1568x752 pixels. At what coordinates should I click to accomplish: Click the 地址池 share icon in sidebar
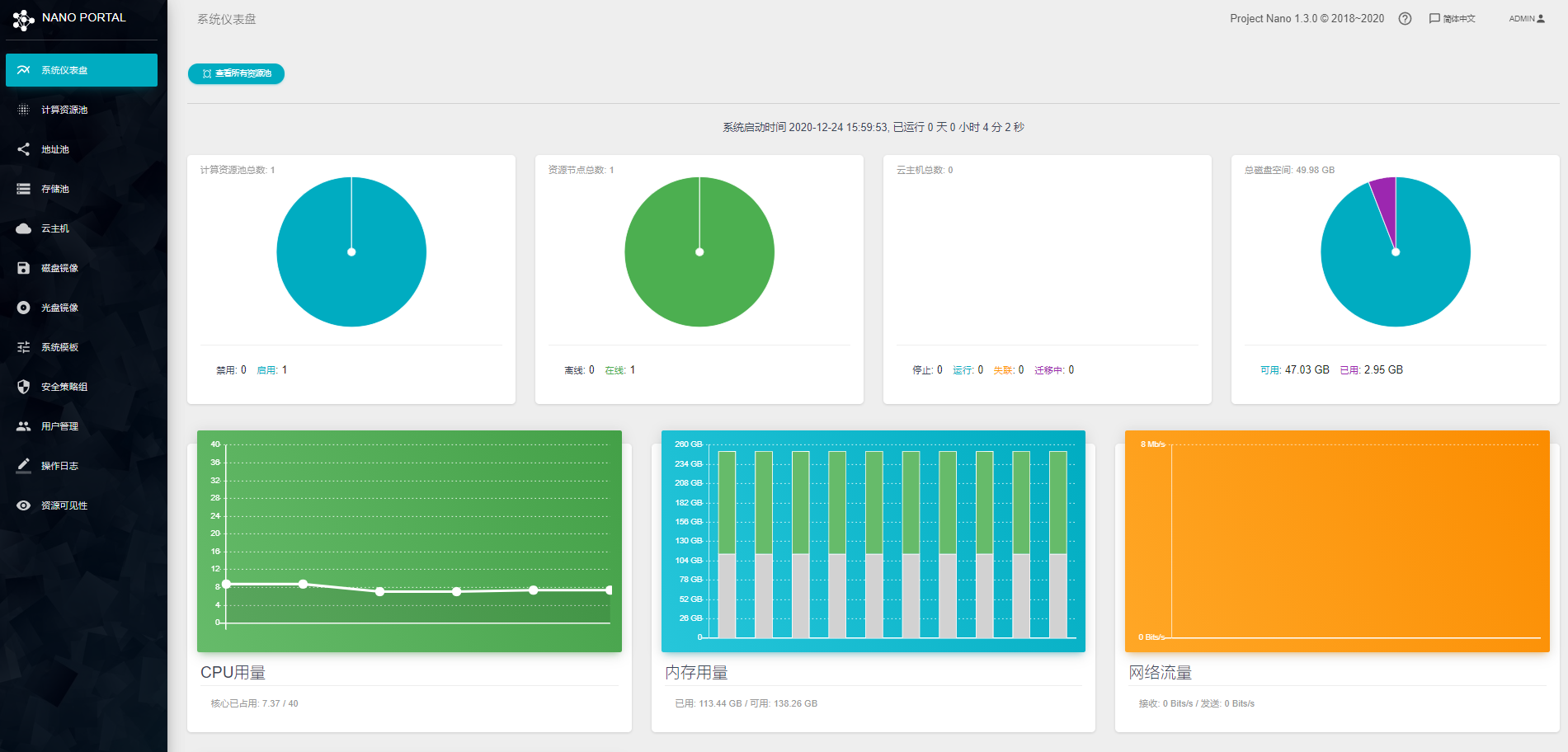point(23,149)
